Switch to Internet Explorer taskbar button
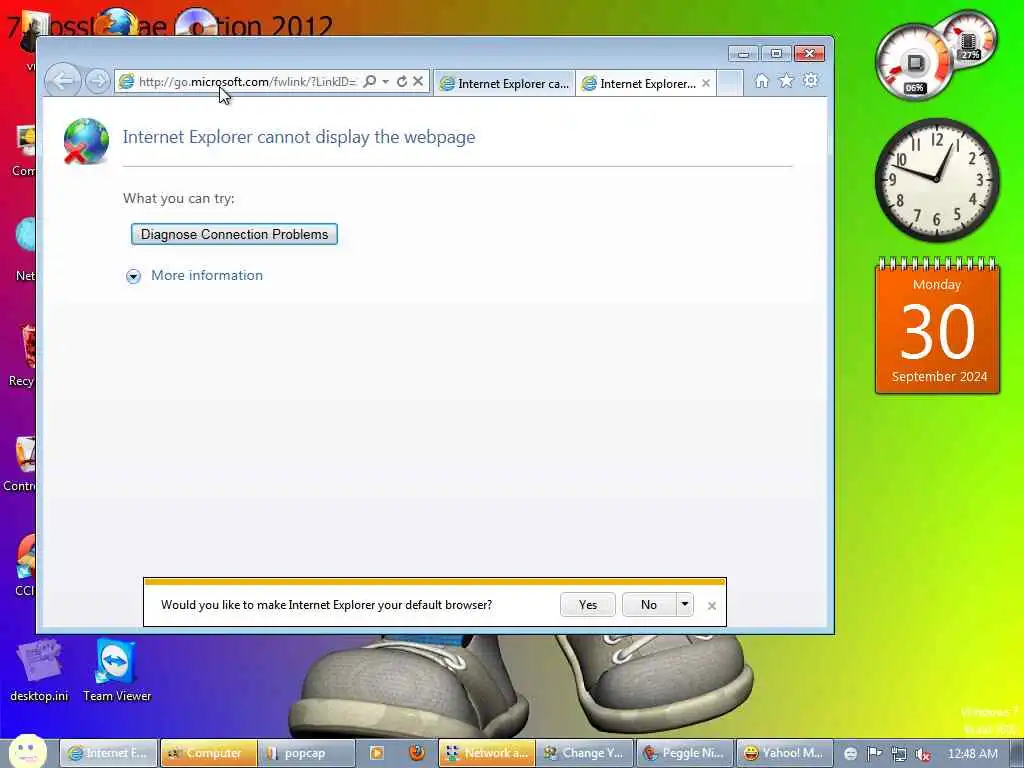The width and height of the screenshot is (1024, 768). 108,753
